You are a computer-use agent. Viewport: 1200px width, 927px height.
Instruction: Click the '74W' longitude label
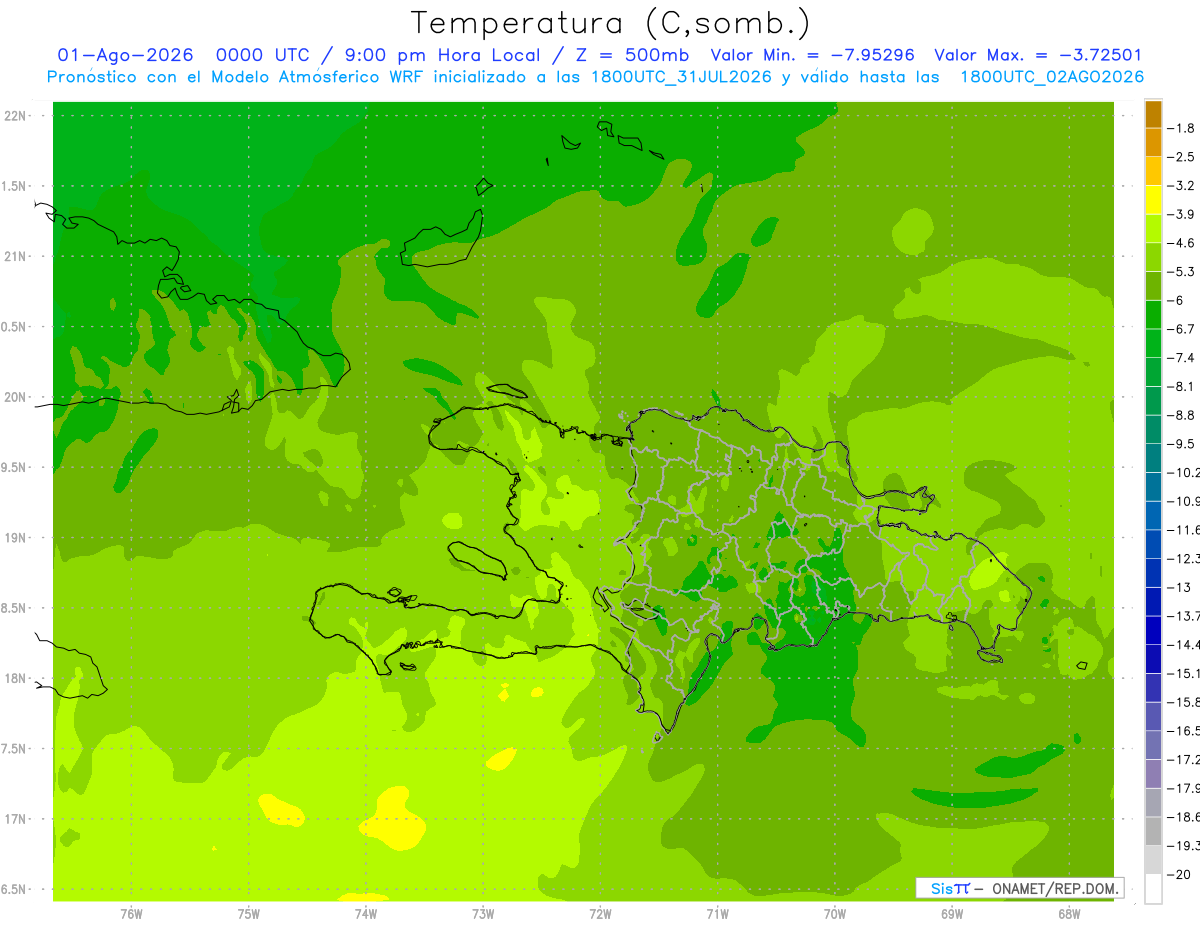tap(366, 914)
